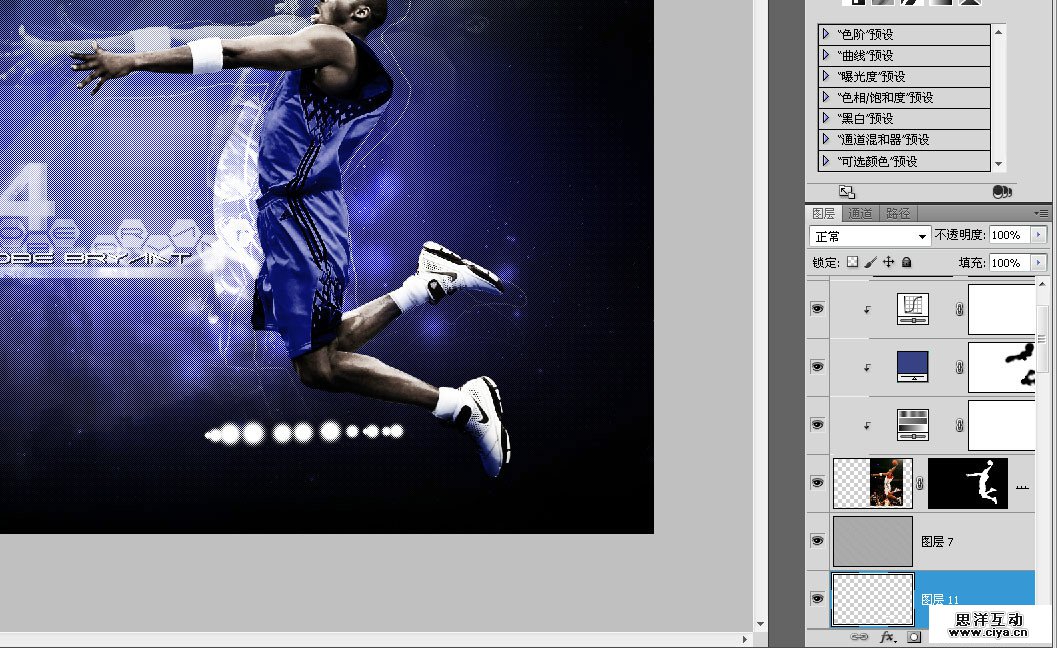Screen dimensions: 1057x648
Task: Hide the 图层 7 layer
Action: tap(818, 541)
